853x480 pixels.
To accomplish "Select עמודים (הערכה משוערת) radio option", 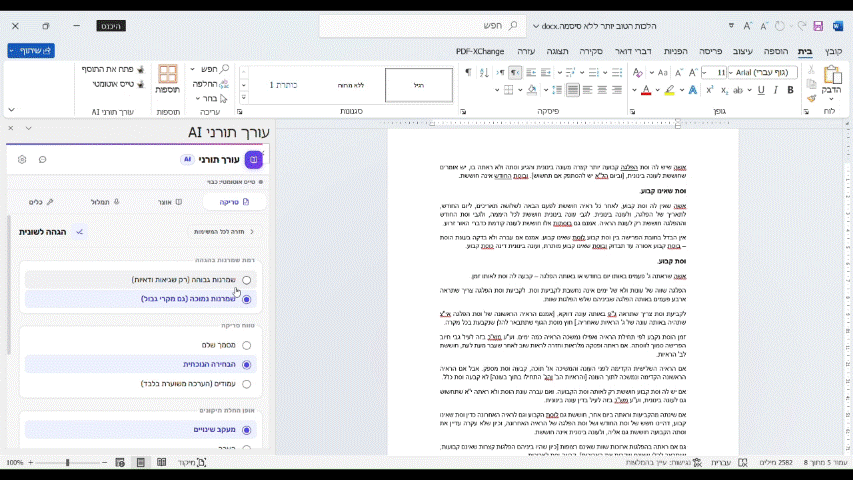I will pos(246,384).
